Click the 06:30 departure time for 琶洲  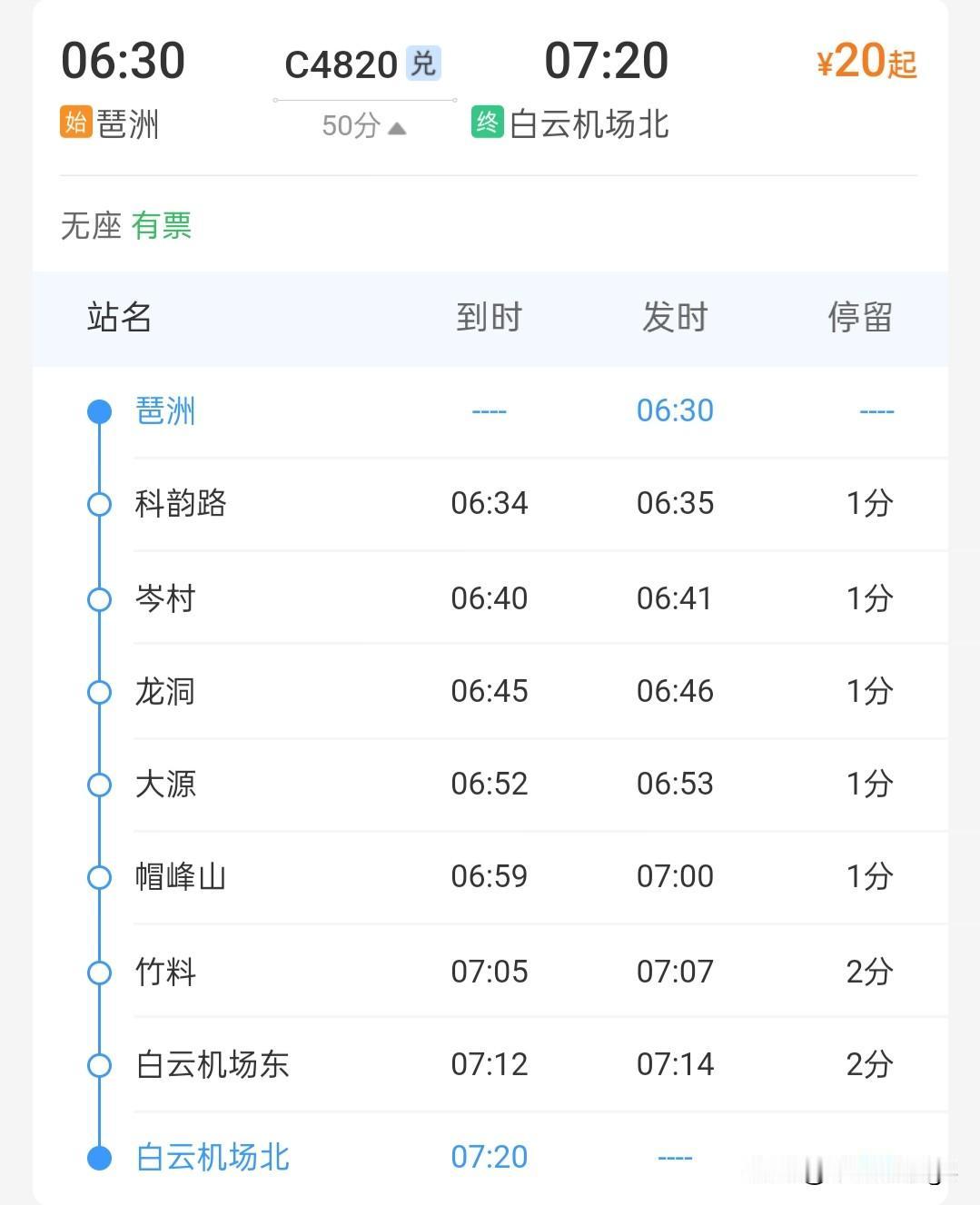pyautogui.click(x=675, y=410)
